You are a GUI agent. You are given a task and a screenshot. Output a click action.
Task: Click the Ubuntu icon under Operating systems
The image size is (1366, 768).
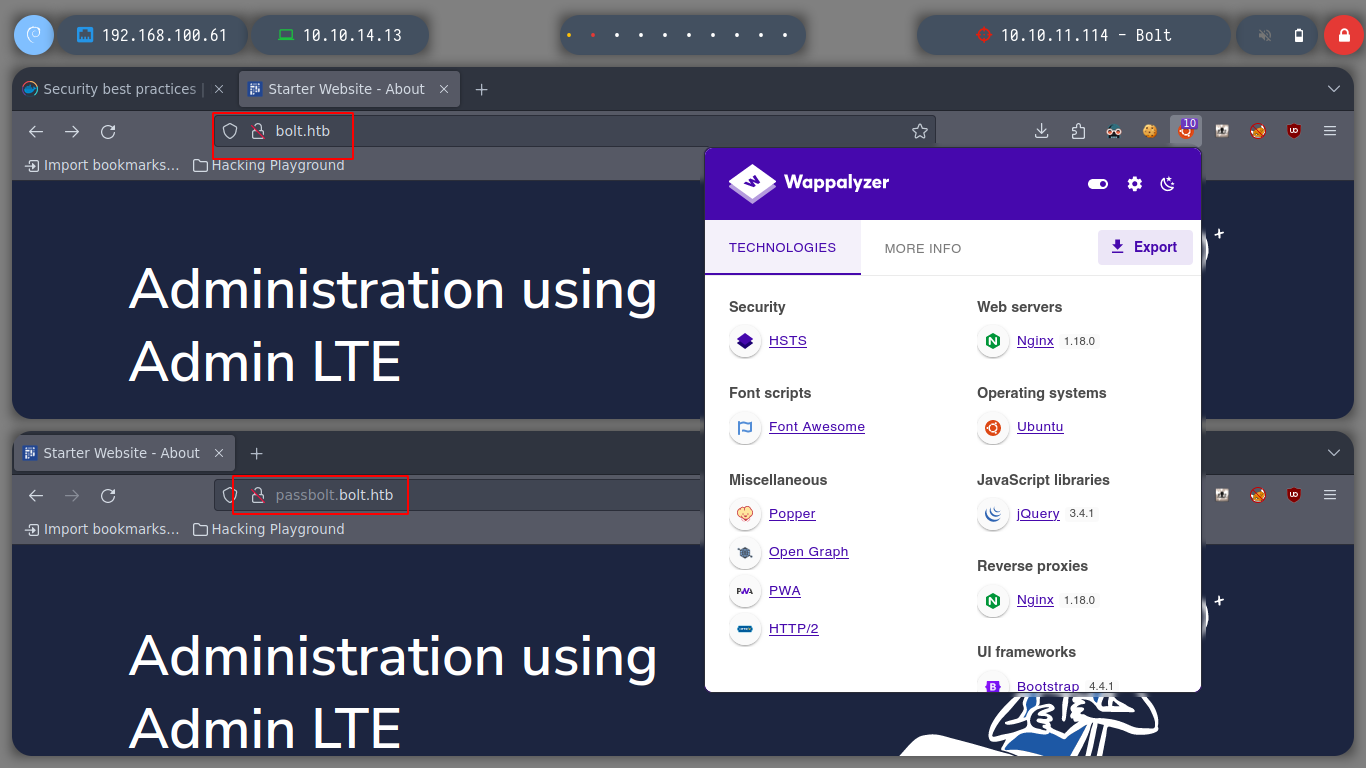[993, 427]
